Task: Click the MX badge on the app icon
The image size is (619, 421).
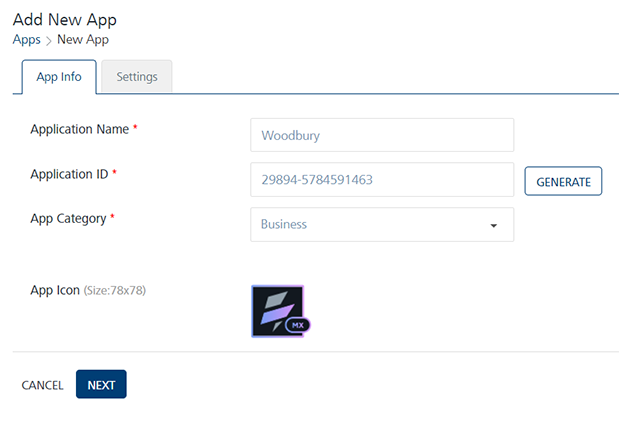Action: coord(298,325)
